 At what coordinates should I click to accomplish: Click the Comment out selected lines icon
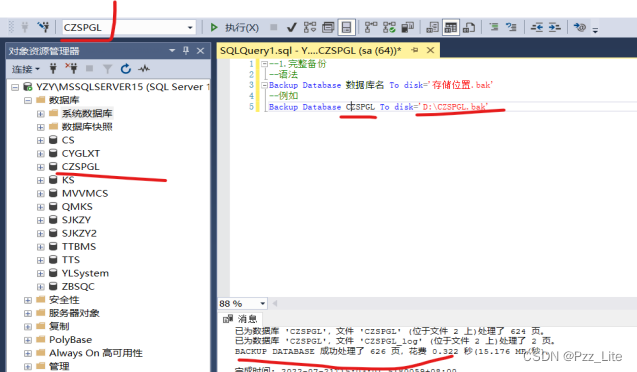(x=494, y=28)
